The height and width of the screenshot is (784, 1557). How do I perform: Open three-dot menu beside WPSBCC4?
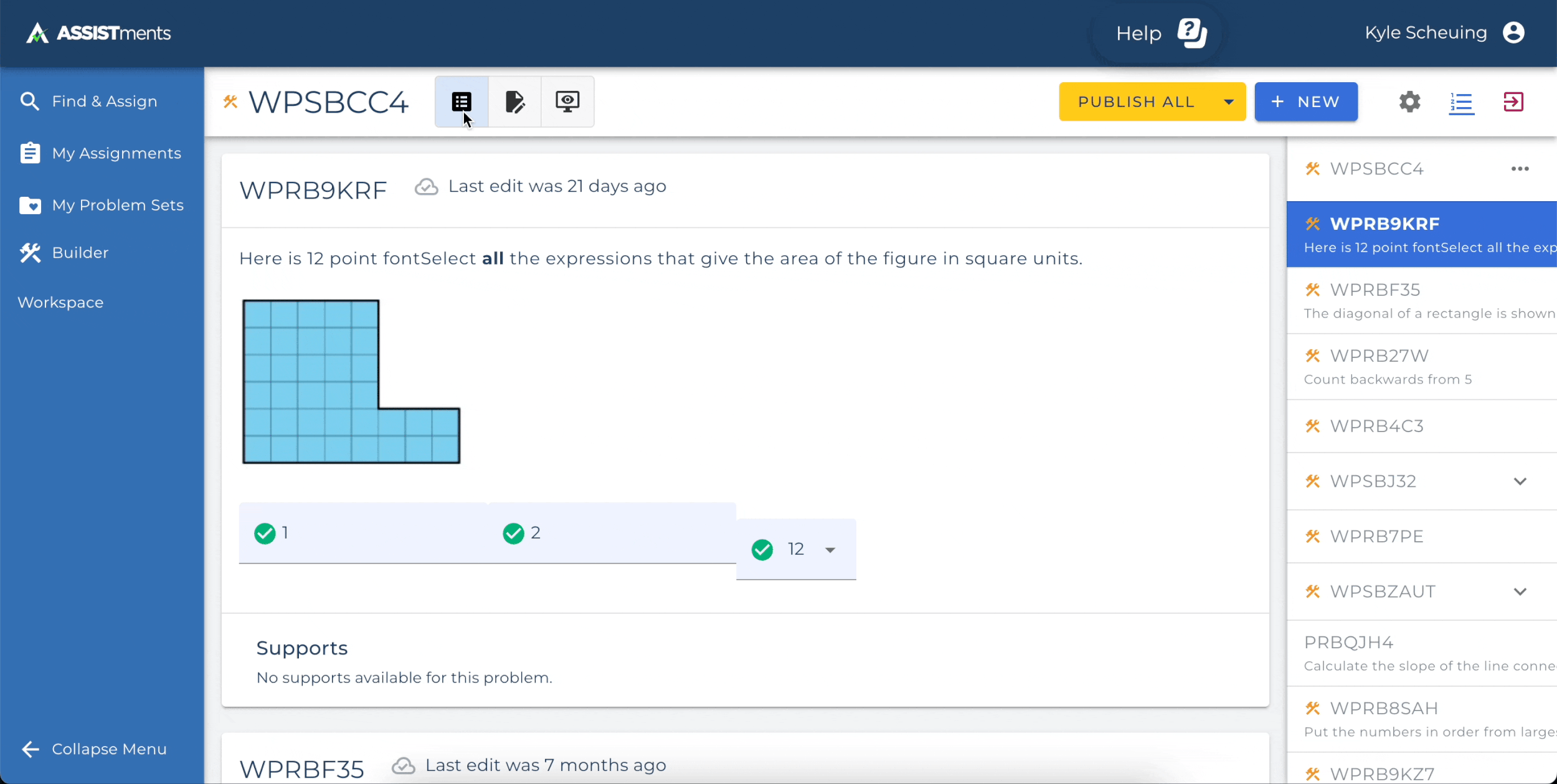coord(1520,169)
